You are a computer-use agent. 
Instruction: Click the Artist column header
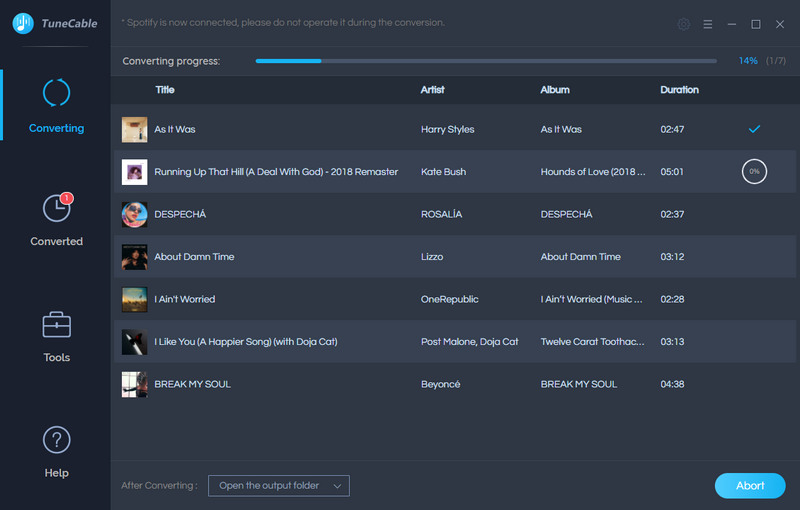pyautogui.click(x=432, y=90)
